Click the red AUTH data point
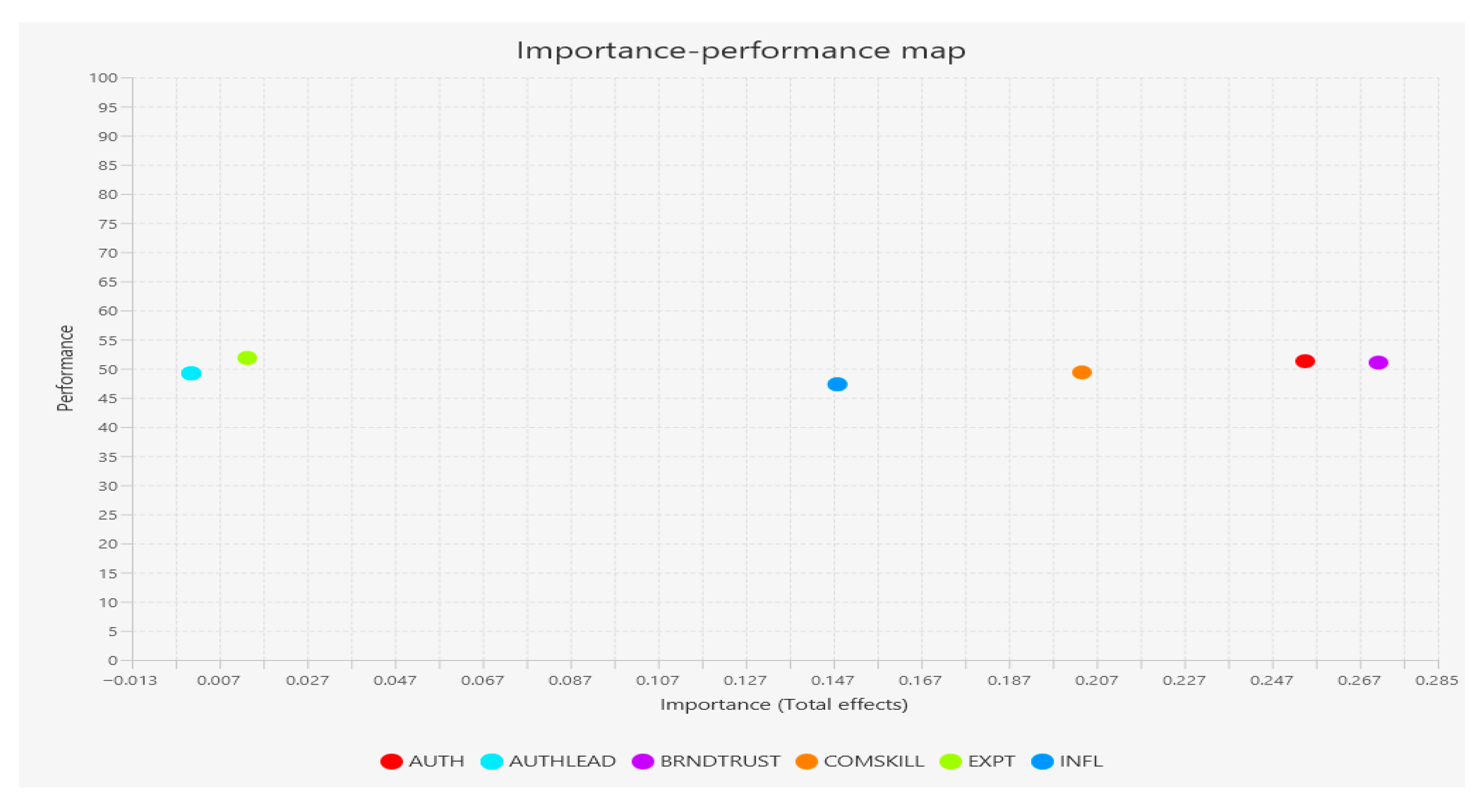 (1304, 361)
